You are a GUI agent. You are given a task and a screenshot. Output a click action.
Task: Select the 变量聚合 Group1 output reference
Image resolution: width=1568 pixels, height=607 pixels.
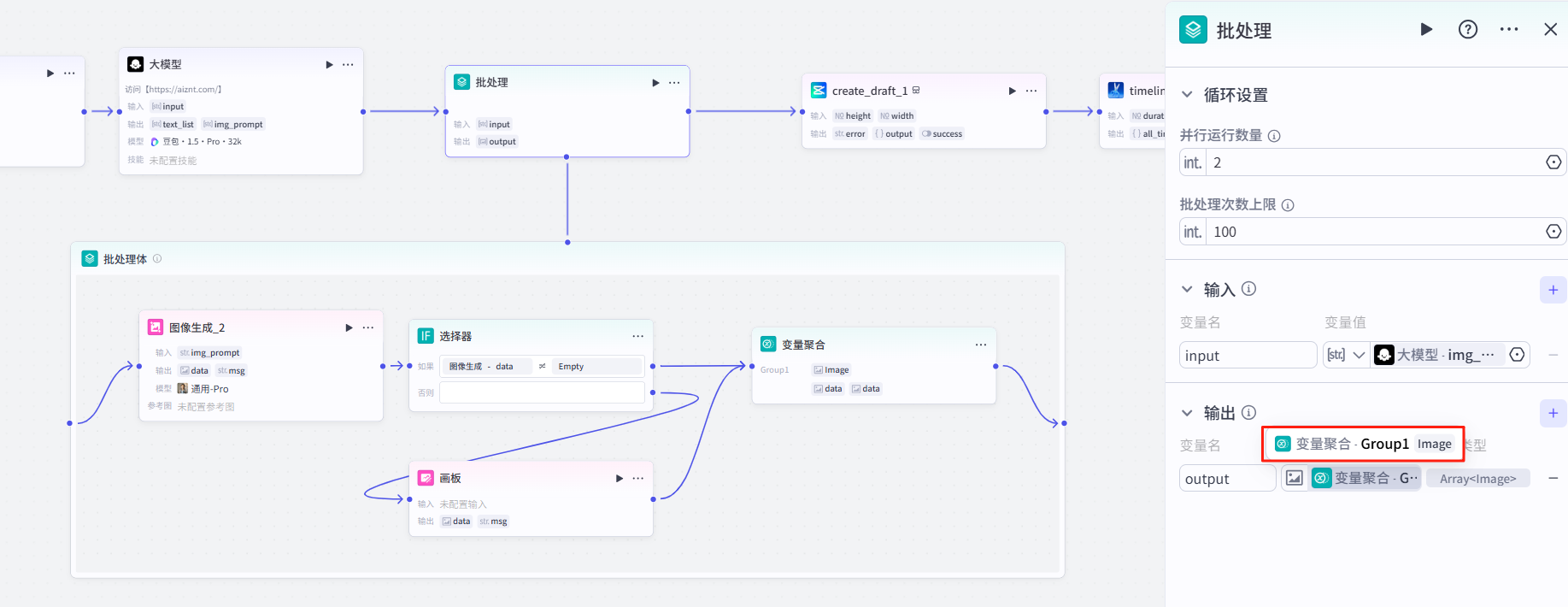pos(1366,479)
